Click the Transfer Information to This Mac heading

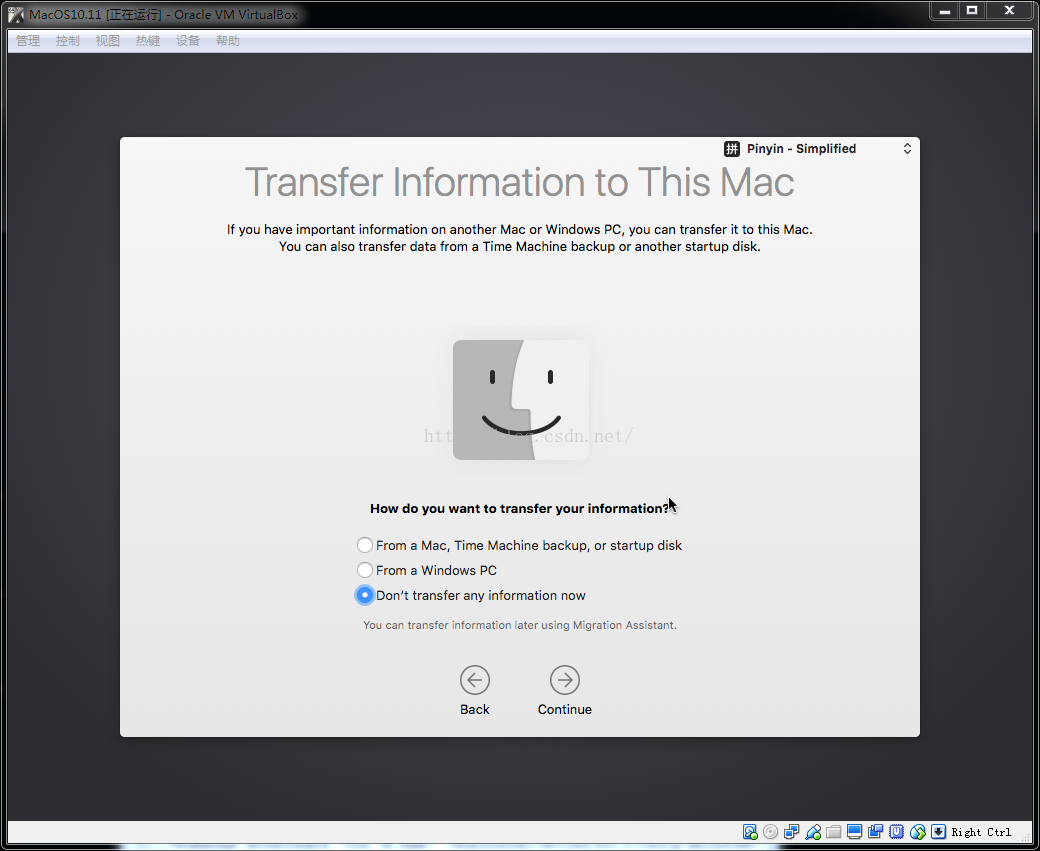[519, 182]
